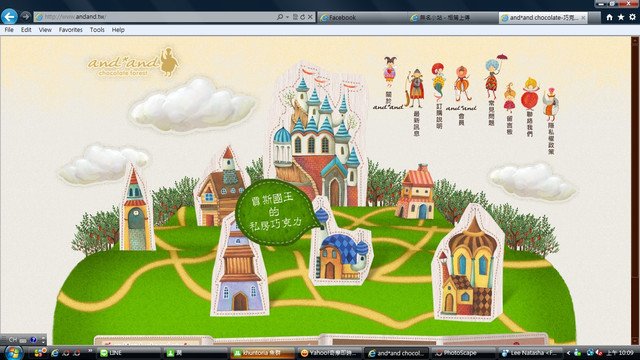The image size is (640, 360).
Task: Open the Tools menu
Action: [97, 30]
